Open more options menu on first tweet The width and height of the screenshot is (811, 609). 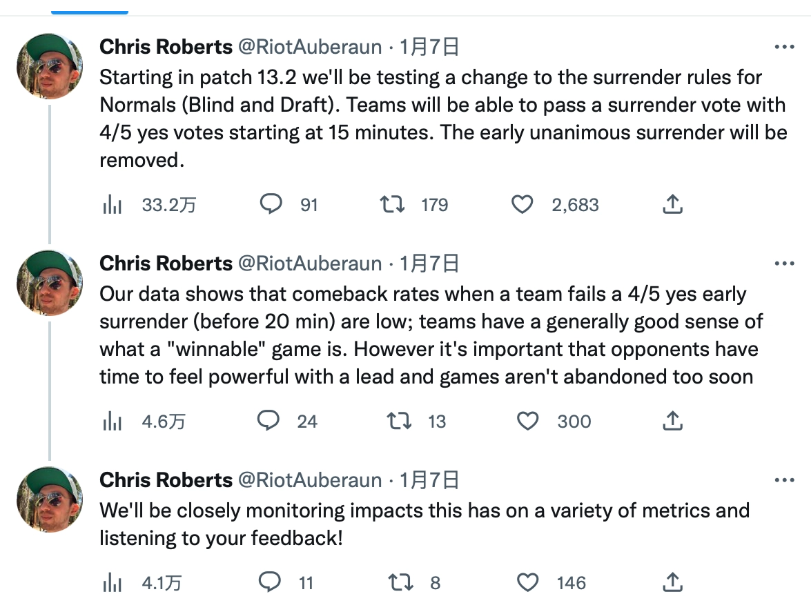[x=784, y=47]
